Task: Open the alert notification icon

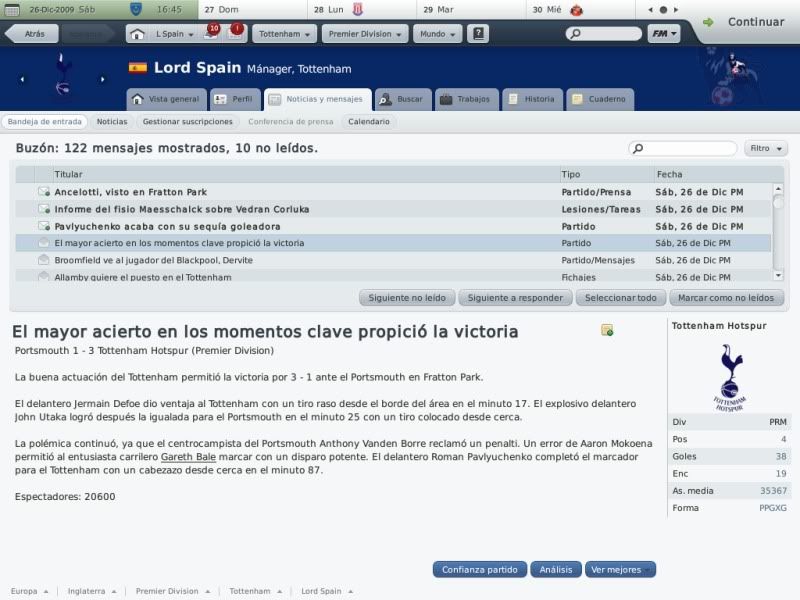Action: [235, 33]
